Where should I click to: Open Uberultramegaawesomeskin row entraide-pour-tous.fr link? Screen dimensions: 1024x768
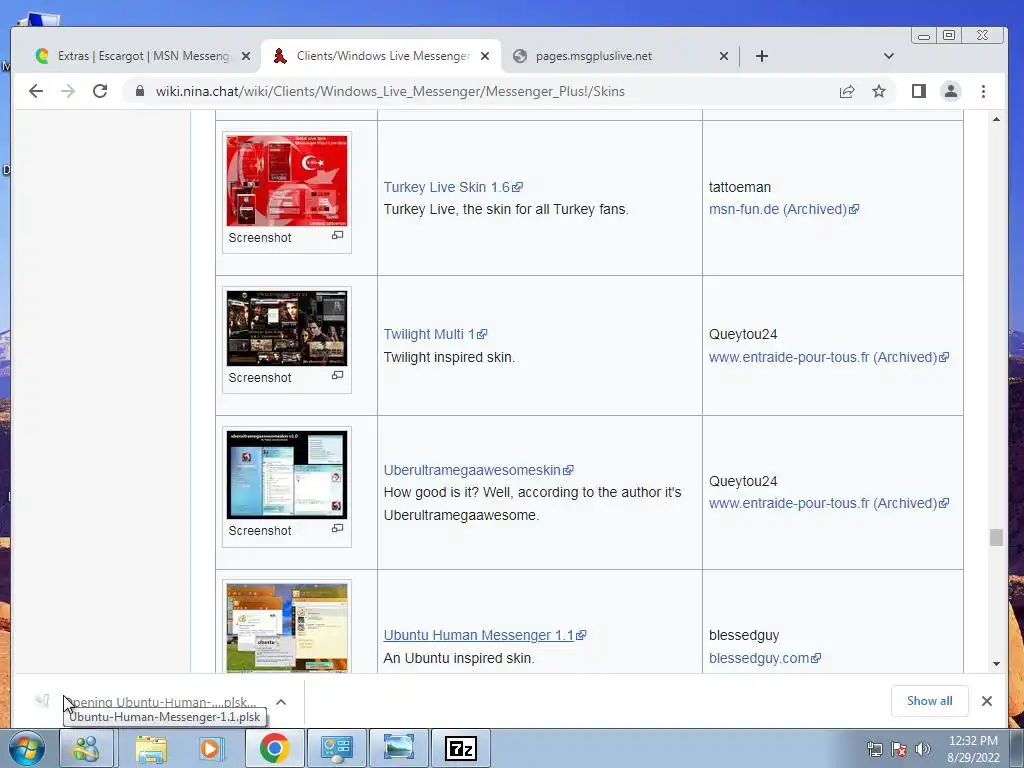pos(829,504)
